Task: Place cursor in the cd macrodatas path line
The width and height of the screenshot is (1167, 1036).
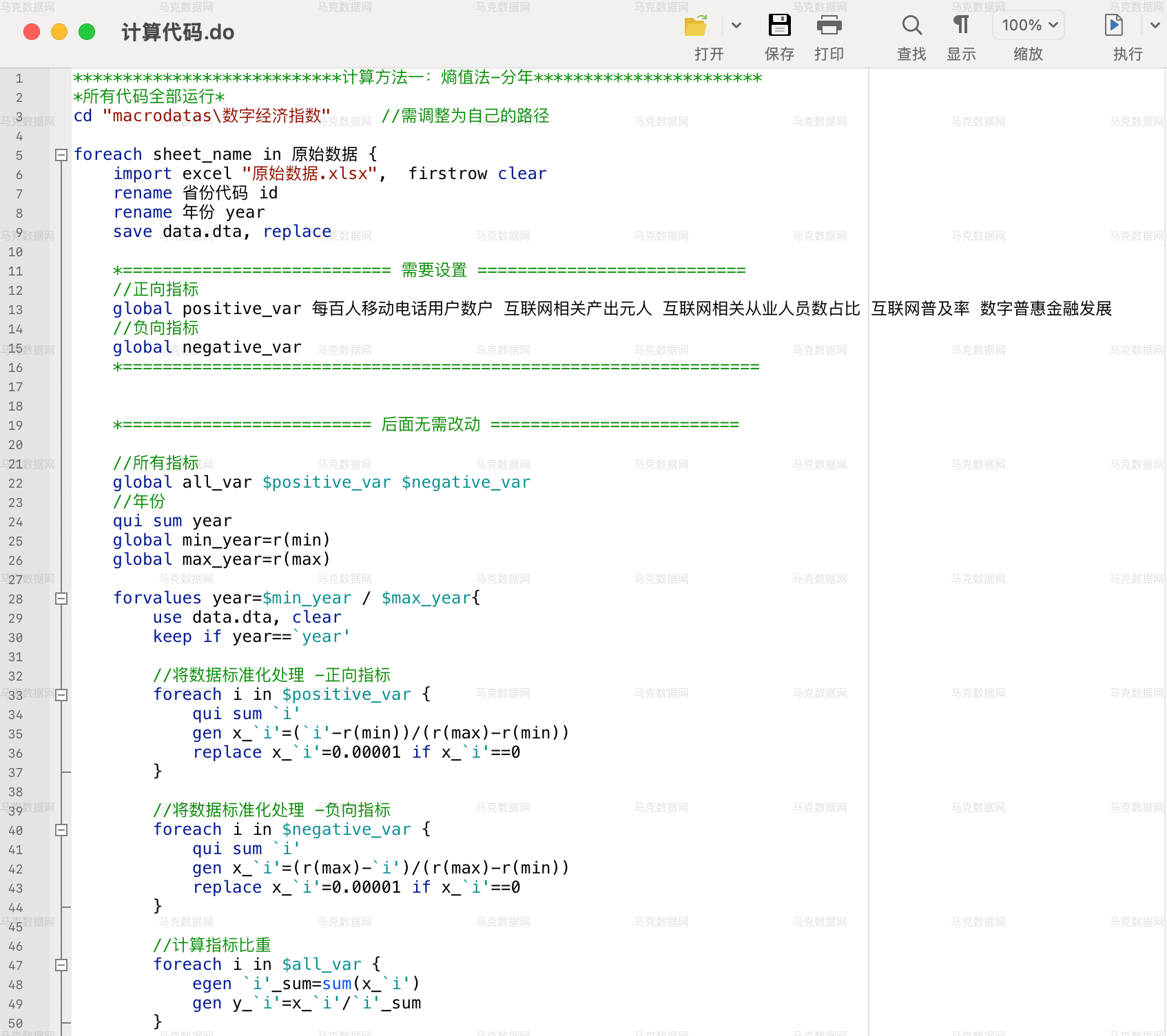Action: (x=311, y=116)
